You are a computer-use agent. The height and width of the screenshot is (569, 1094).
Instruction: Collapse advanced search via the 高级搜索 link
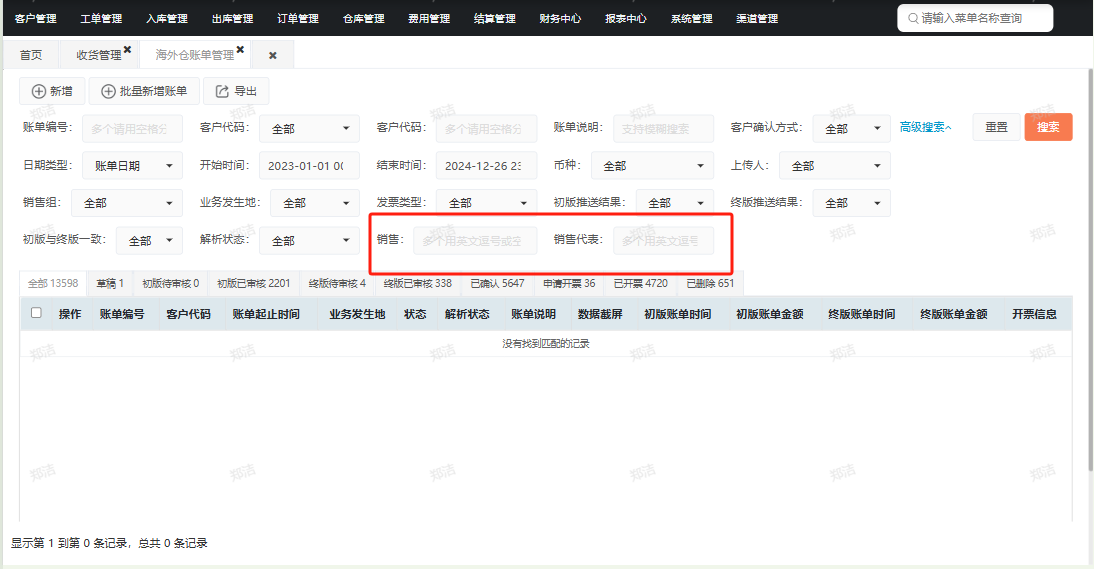[x=925, y=127]
